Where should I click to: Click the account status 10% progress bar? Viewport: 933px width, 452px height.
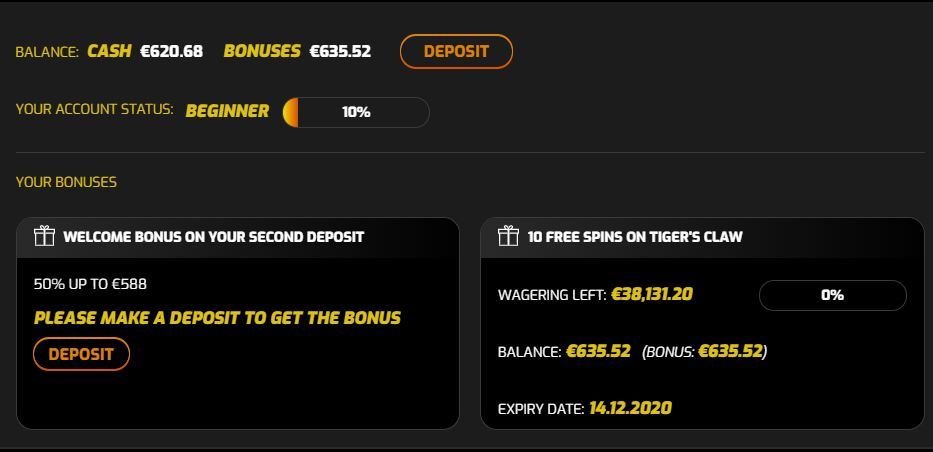pos(356,112)
